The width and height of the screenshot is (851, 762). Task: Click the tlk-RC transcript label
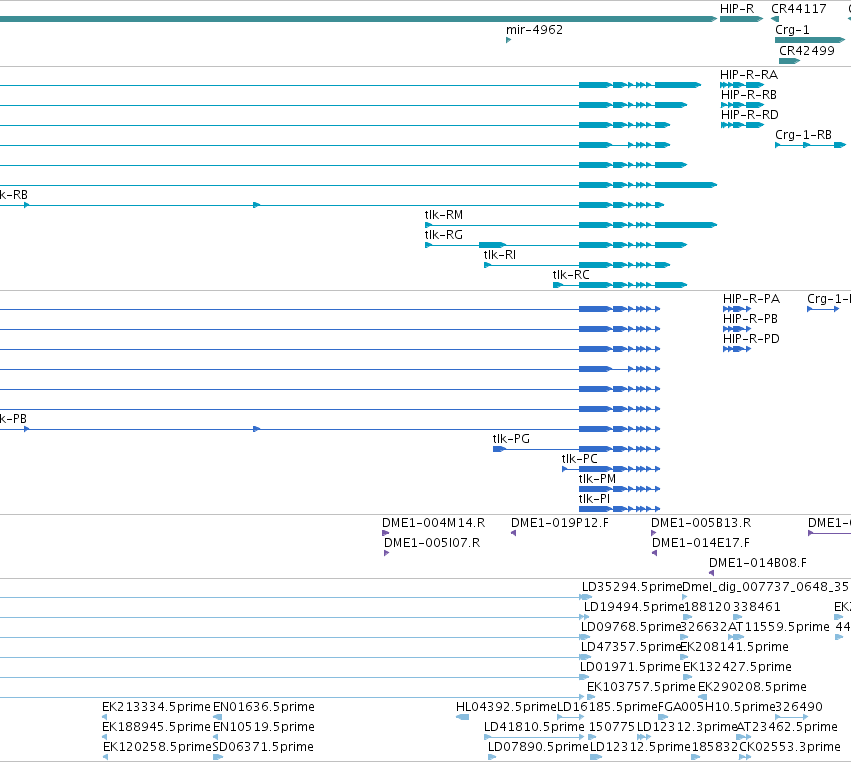coord(570,275)
